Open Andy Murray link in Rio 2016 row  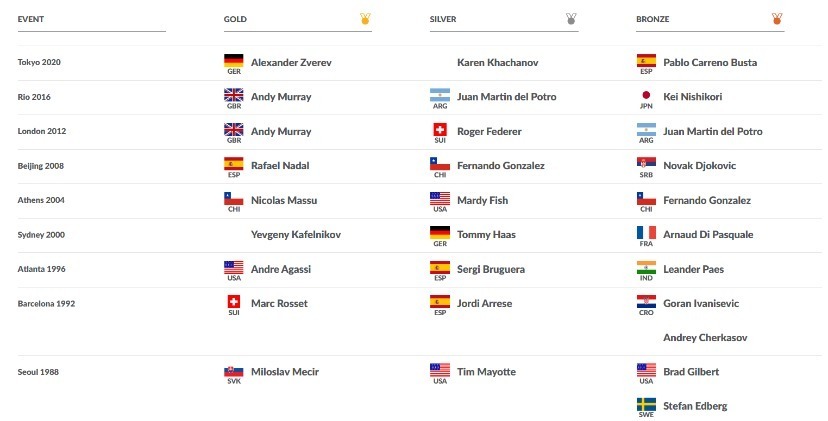click(281, 97)
